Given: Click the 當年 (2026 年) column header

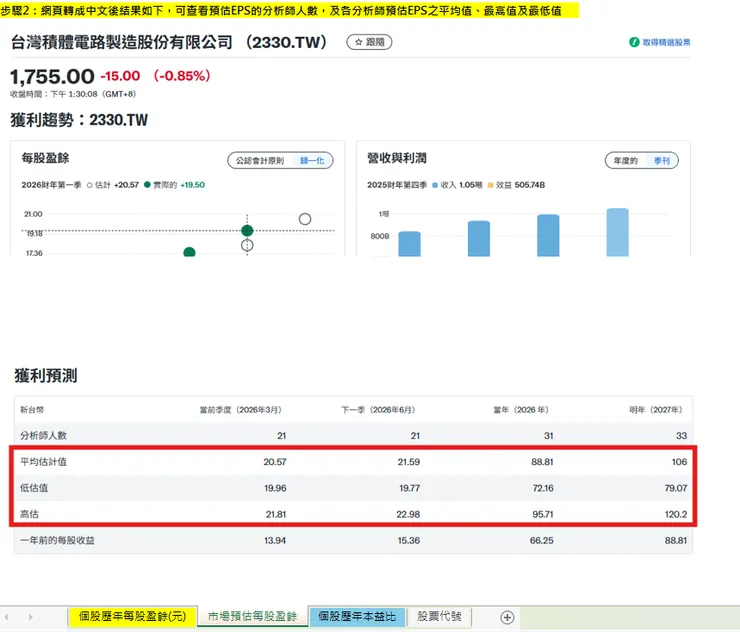Looking at the screenshot, I should (x=521, y=410).
